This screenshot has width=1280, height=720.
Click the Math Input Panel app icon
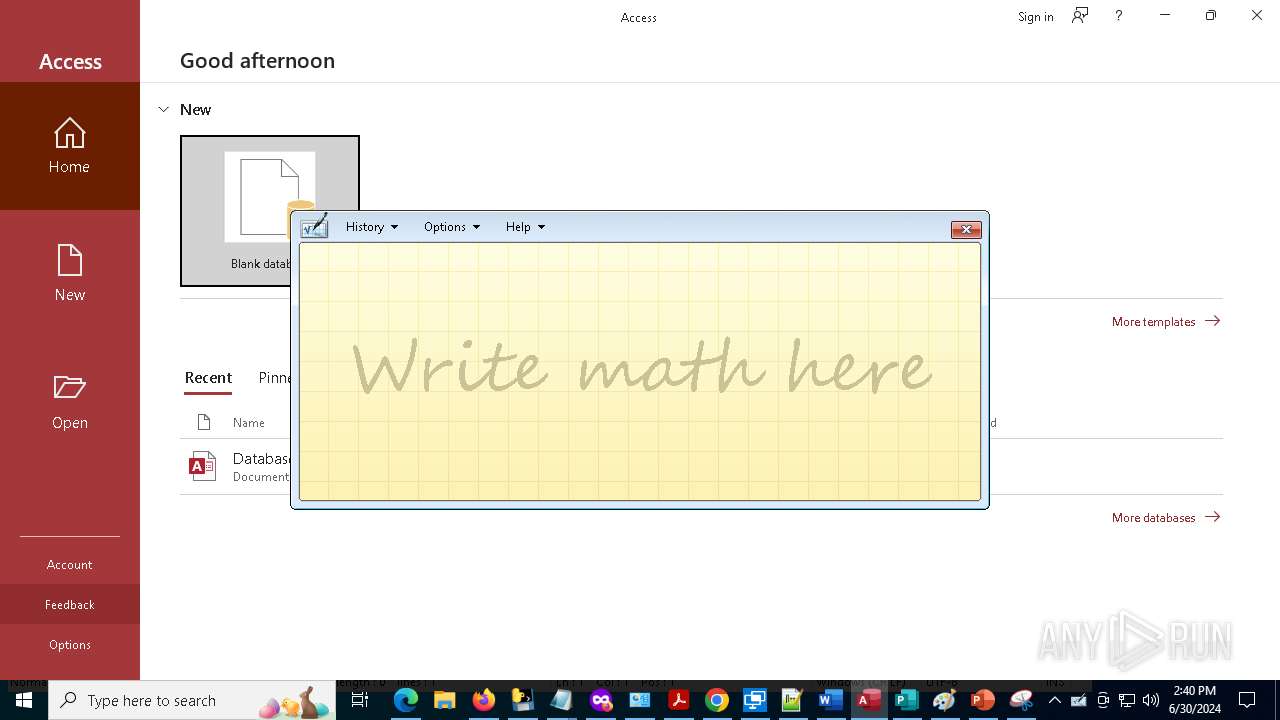point(314,226)
